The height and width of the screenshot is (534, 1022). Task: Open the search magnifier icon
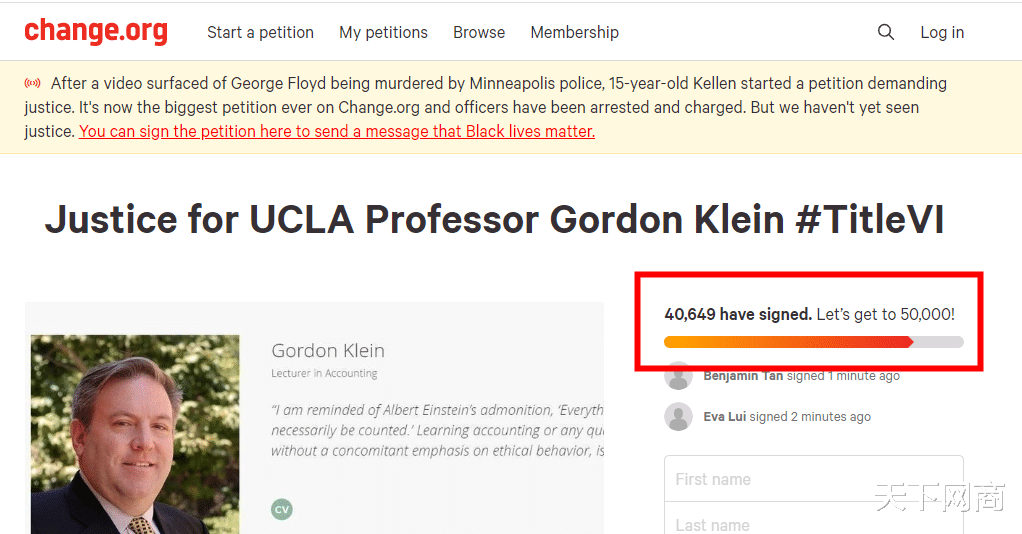click(x=885, y=32)
